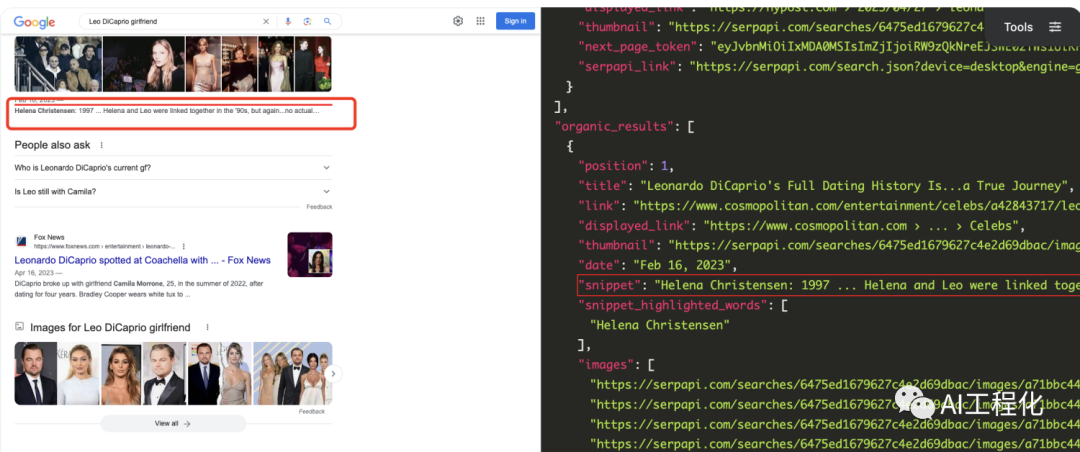Click the Fox News favicon
Viewport: 1080px width, 452px height.
(x=21, y=241)
